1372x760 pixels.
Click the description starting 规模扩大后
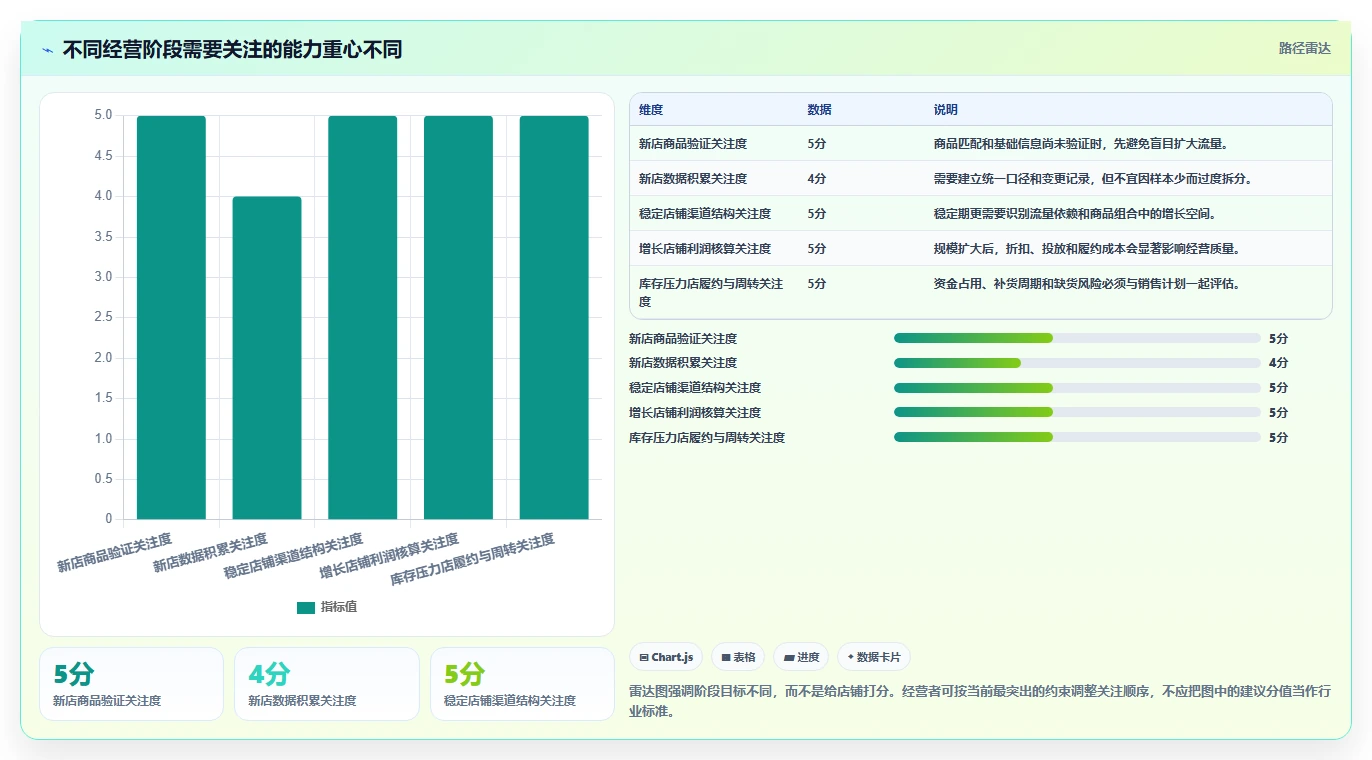pos(1087,249)
